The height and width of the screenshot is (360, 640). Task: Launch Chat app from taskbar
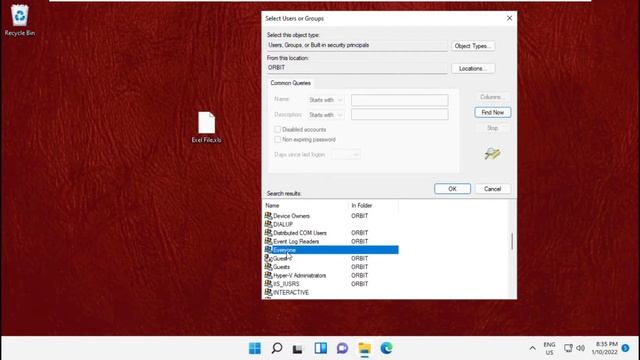click(x=342, y=348)
